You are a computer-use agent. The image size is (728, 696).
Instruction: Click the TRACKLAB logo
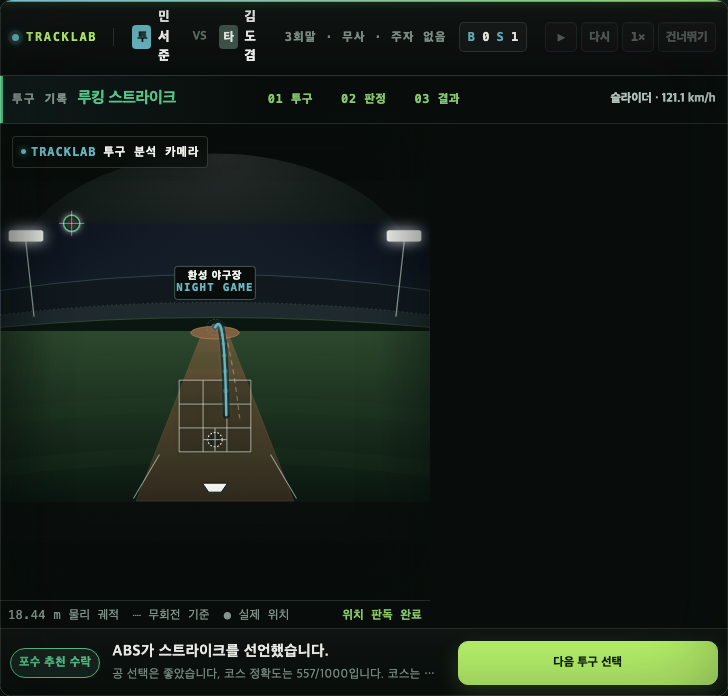pyautogui.click(x=54, y=37)
